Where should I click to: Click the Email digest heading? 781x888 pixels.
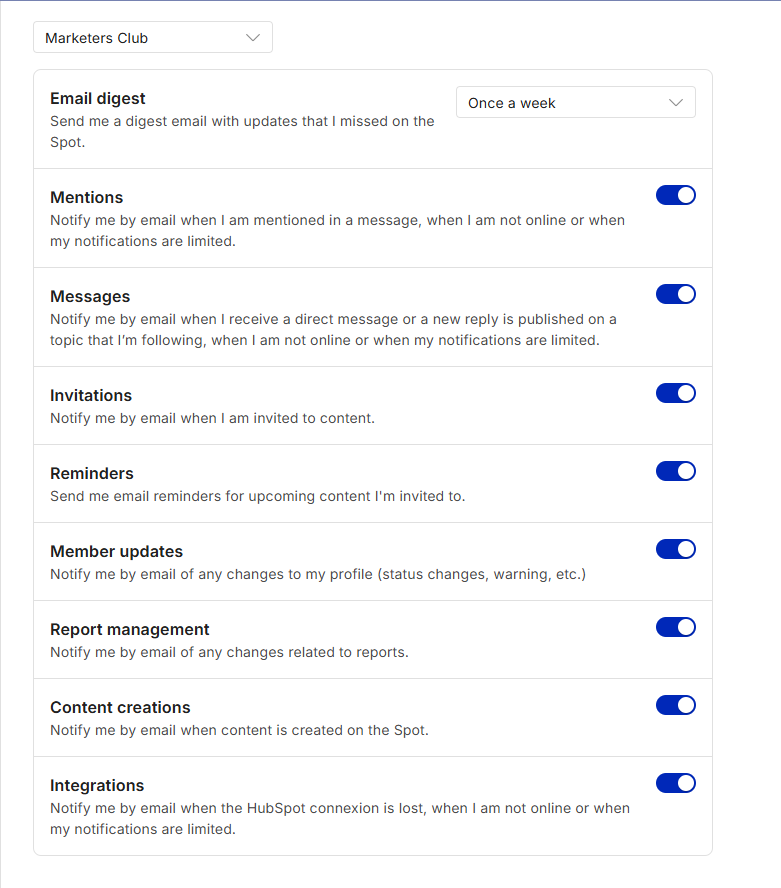[x=97, y=99]
